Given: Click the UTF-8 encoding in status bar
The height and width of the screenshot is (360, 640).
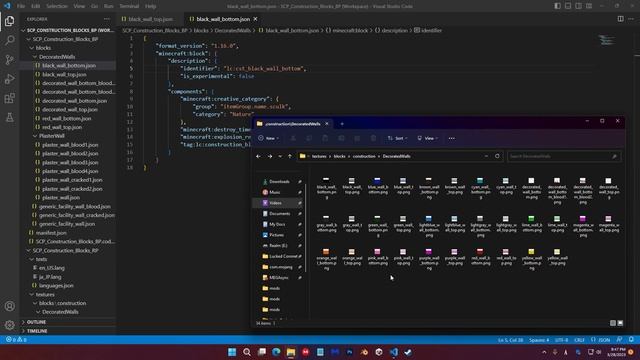Looking at the screenshot, I should [561, 340].
